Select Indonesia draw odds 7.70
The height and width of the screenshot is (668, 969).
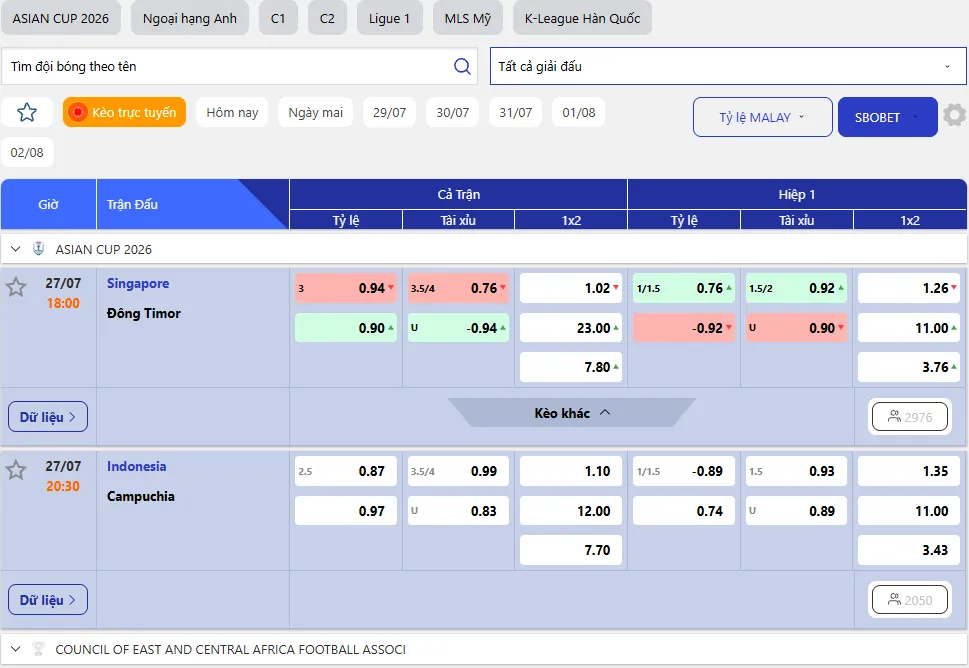pyautogui.click(x=570, y=550)
